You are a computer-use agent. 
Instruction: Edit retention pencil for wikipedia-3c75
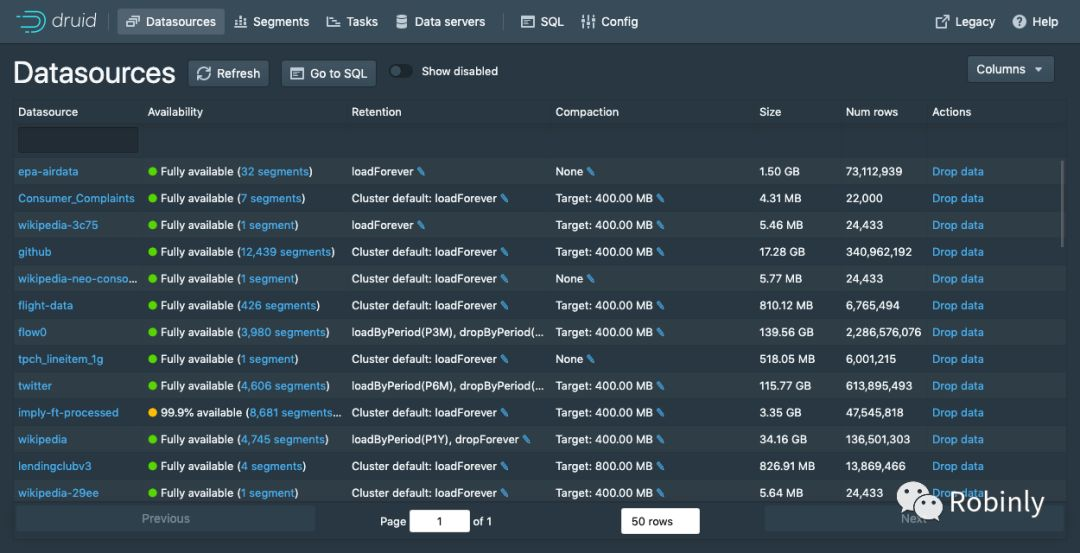[x=422, y=225]
